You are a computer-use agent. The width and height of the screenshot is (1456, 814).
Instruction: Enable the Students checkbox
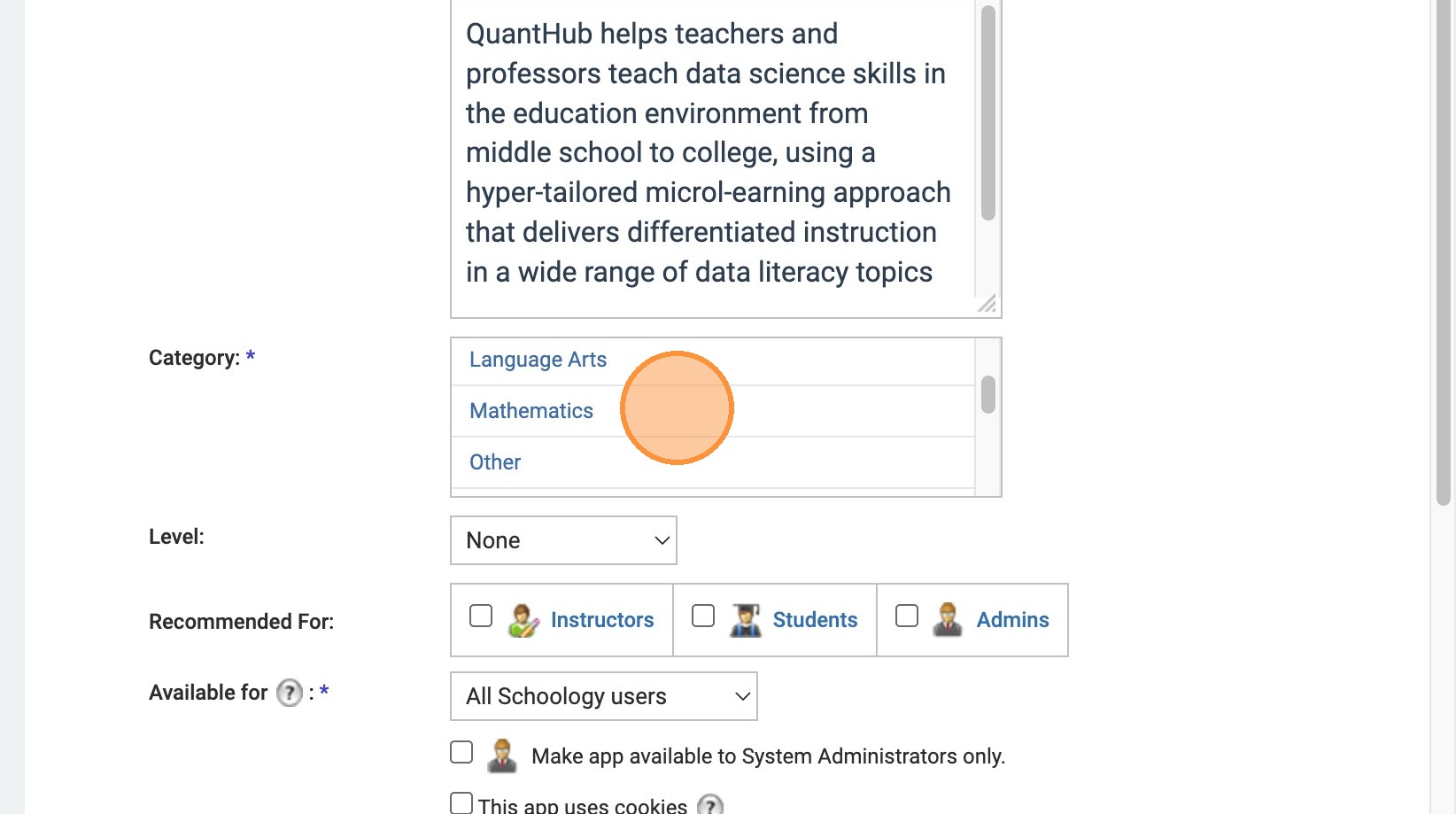tap(703, 616)
